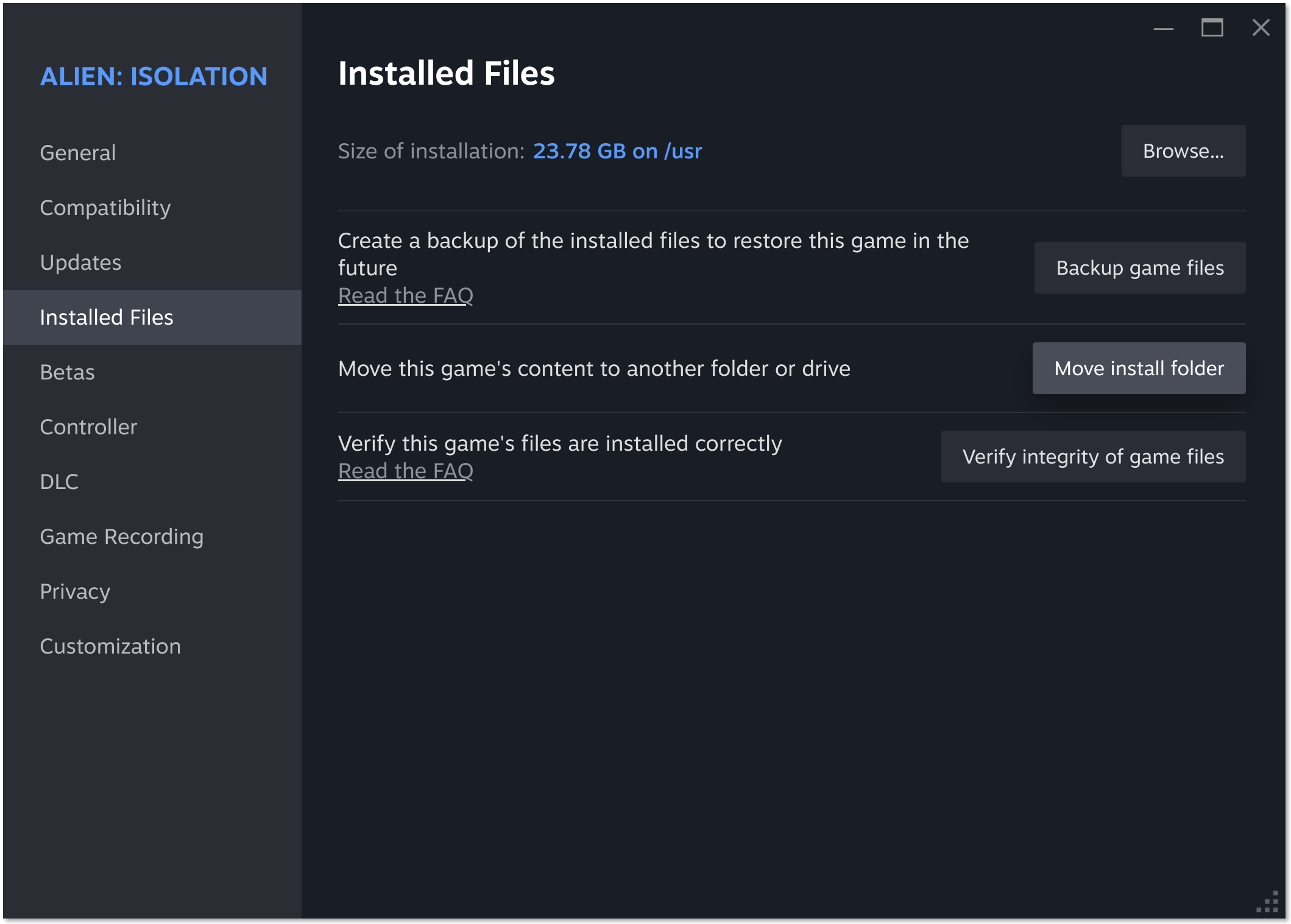Switch to the Compatibility section
Screen dimensions: 1291x924
(x=105, y=208)
